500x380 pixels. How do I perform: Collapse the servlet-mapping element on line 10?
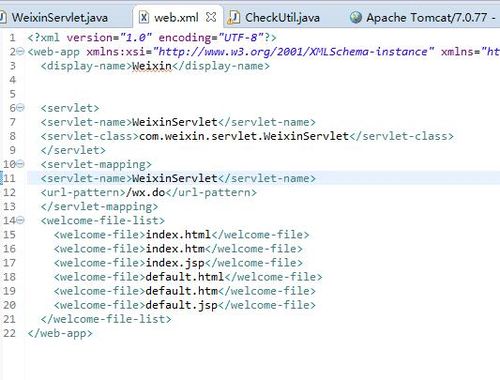(x=20, y=164)
